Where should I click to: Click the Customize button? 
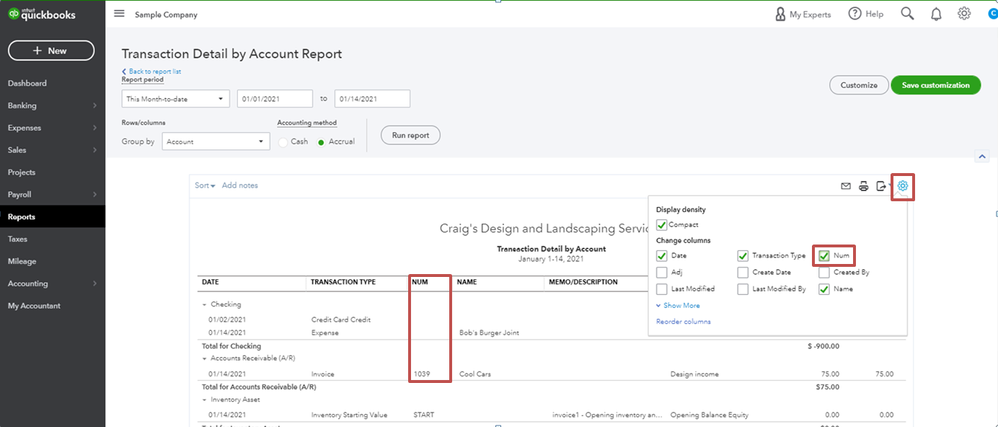859,85
